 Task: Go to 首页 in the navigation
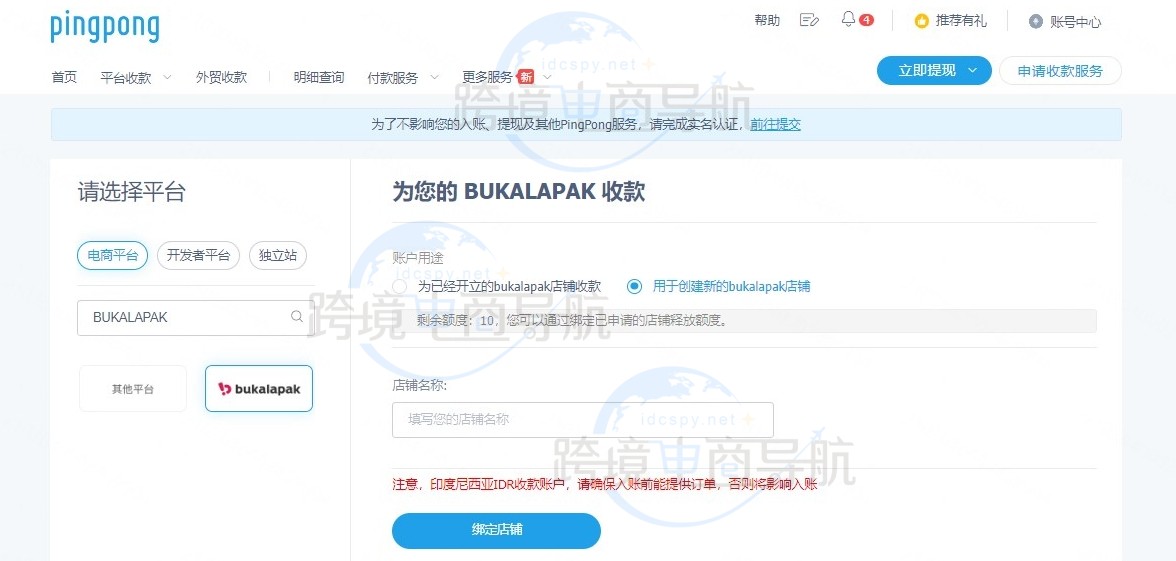[64, 76]
